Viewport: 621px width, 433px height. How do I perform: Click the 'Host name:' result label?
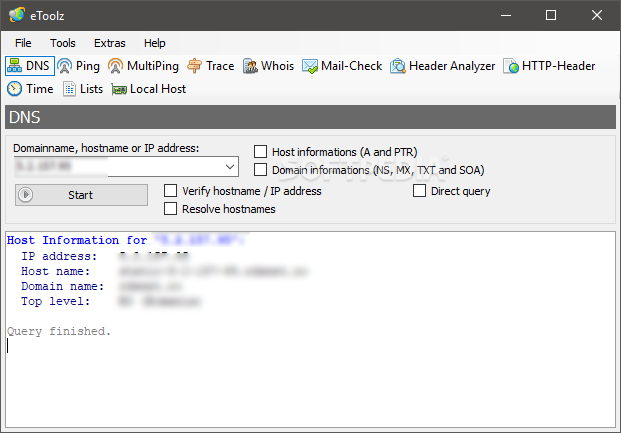(55, 271)
